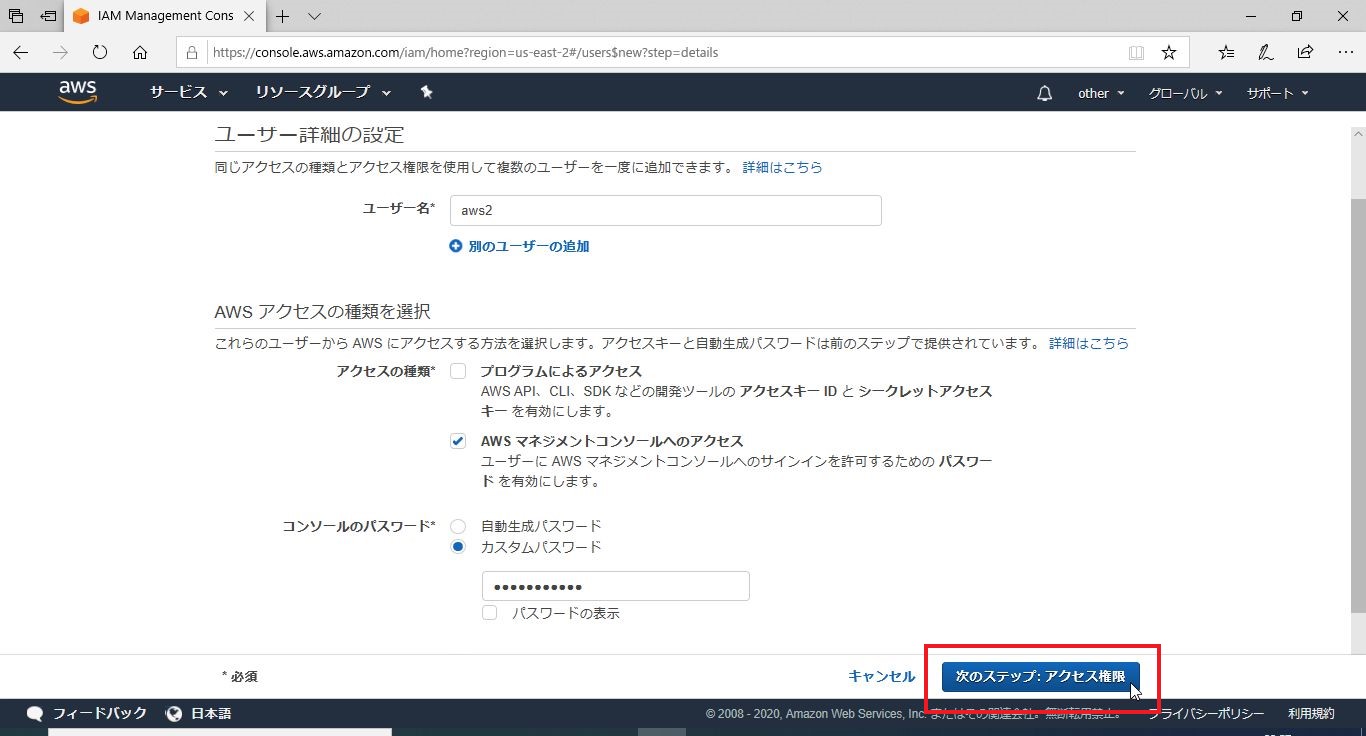This screenshot has height=736, width=1366.
Task: Open the other account dropdown
Action: [1101, 93]
